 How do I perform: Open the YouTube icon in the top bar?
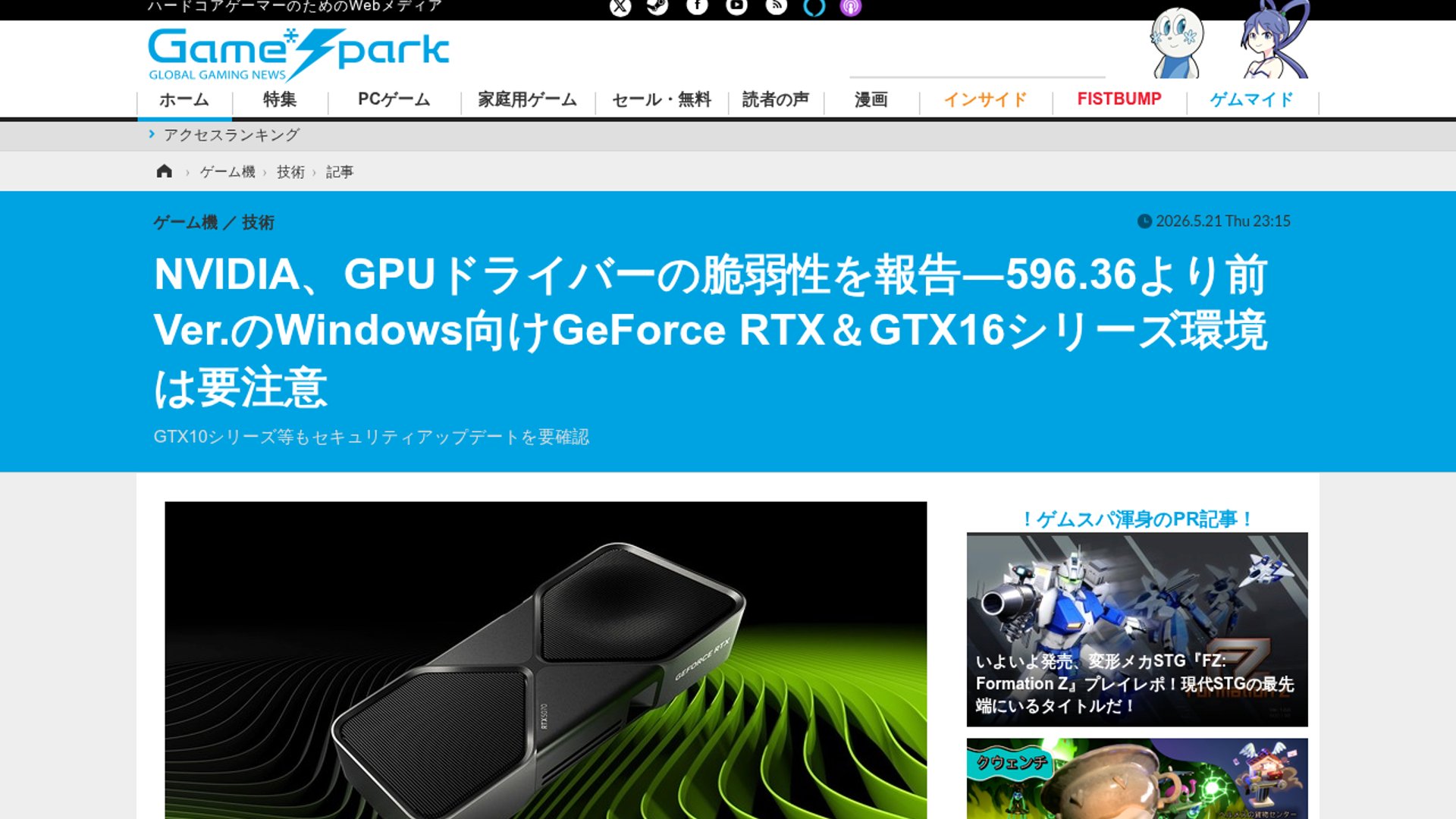coord(736,6)
